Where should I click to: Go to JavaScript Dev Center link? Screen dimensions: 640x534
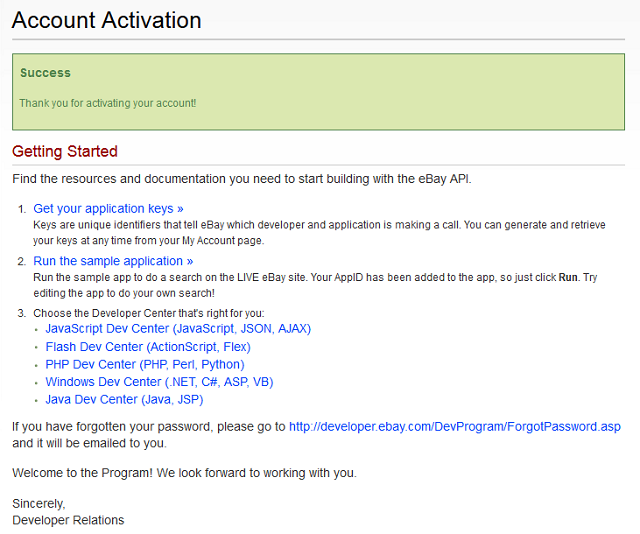tap(178, 329)
